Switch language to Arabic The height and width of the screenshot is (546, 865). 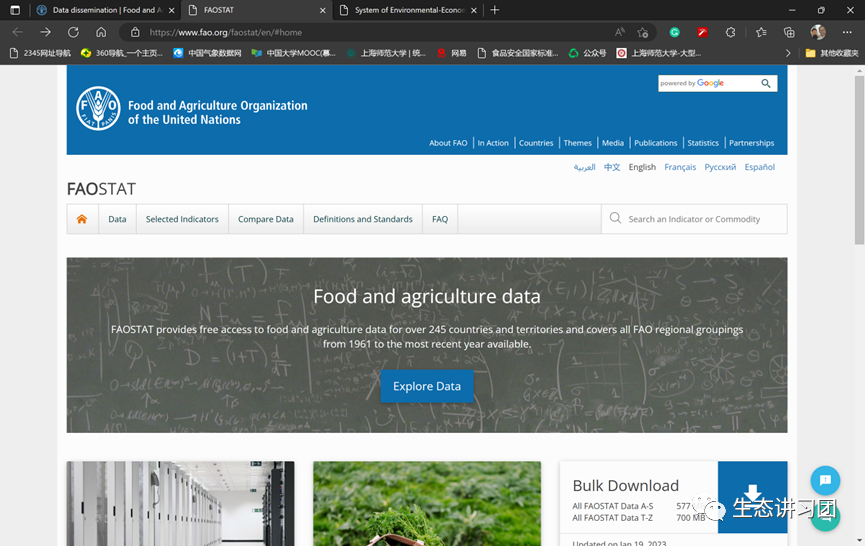click(x=584, y=167)
